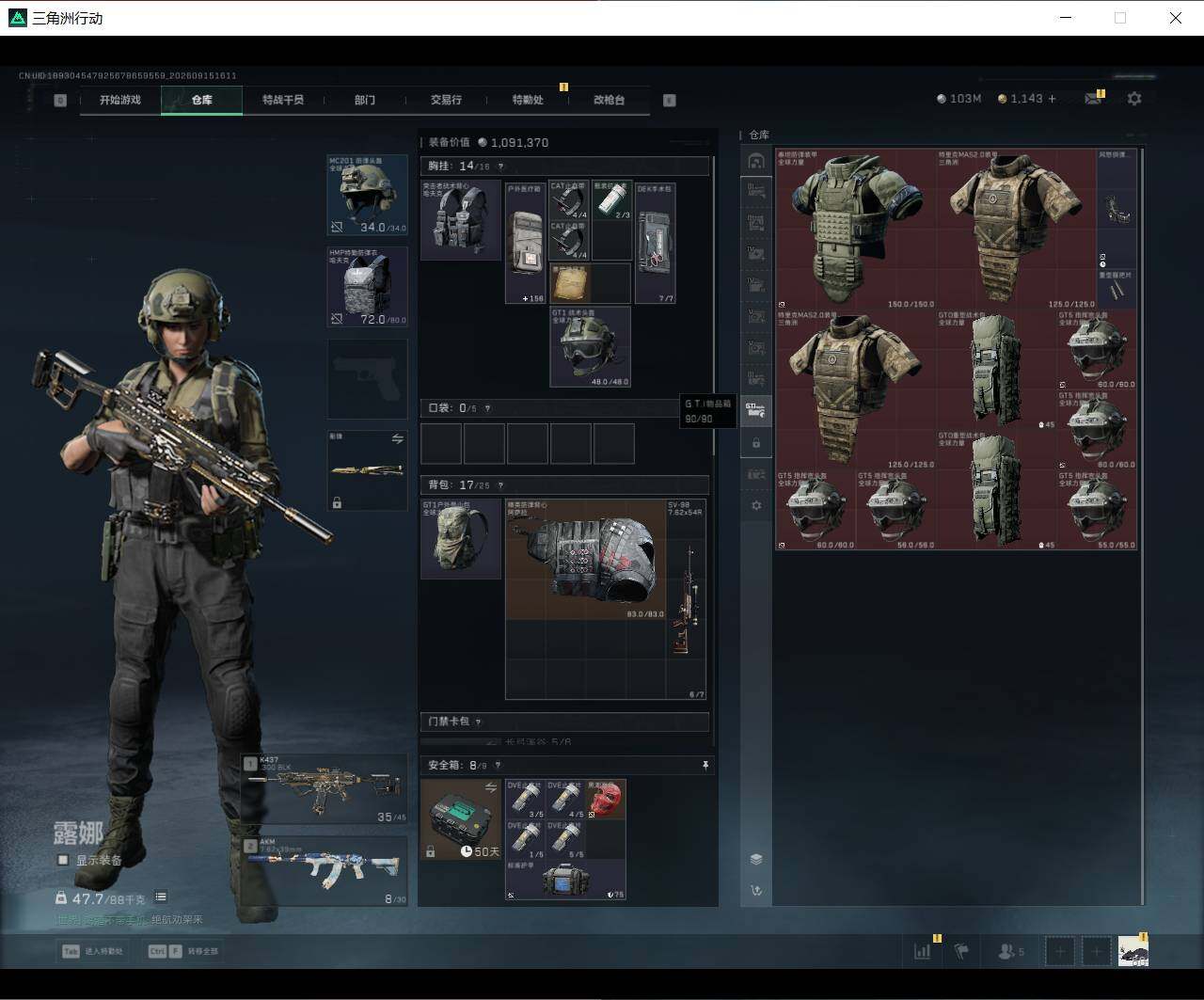Click the swap arrows on the safe box
Viewport: 1204px width, 1000px height.
490,787
